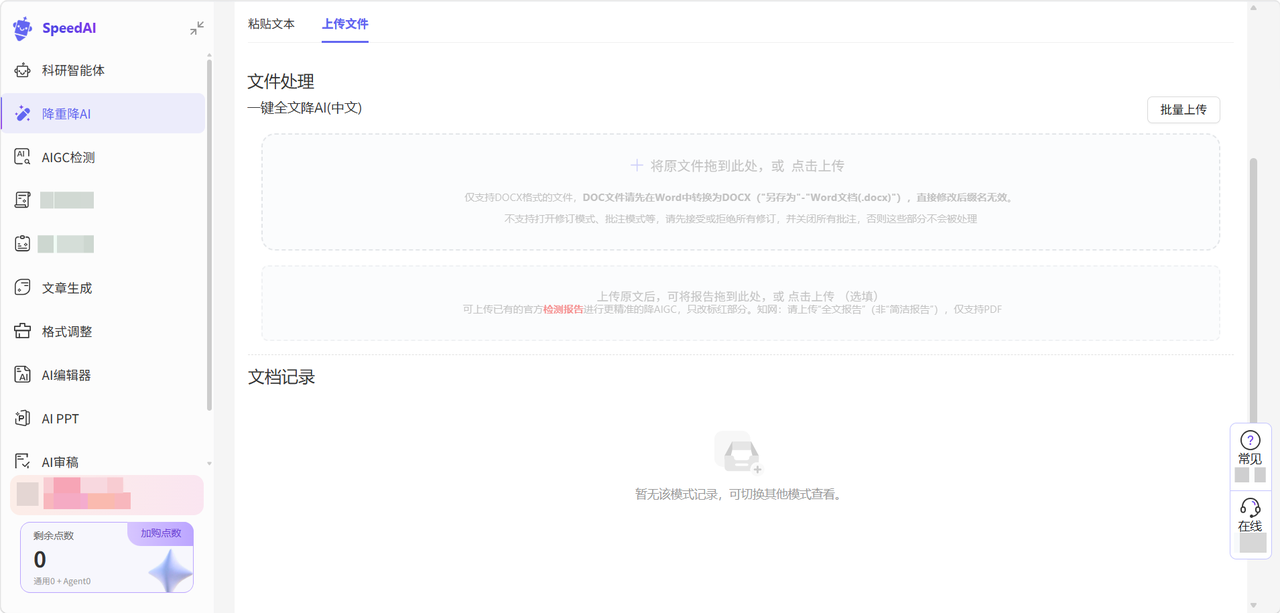The width and height of the screenshot is (1280, 613).
Task: Click the 文档记录 heading
Action: tap(281, 377)
